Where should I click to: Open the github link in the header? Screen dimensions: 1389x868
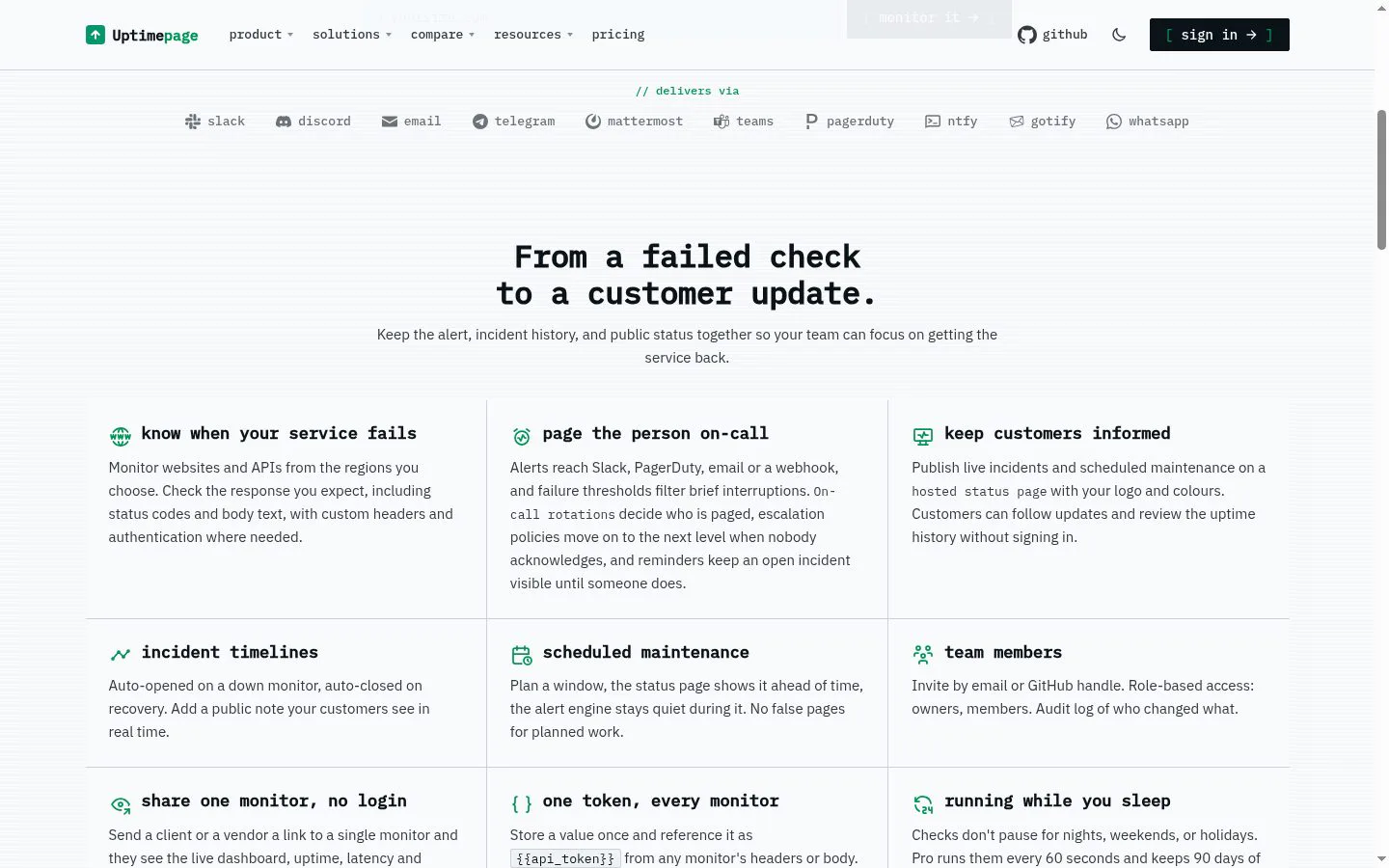coord(1052,35)
